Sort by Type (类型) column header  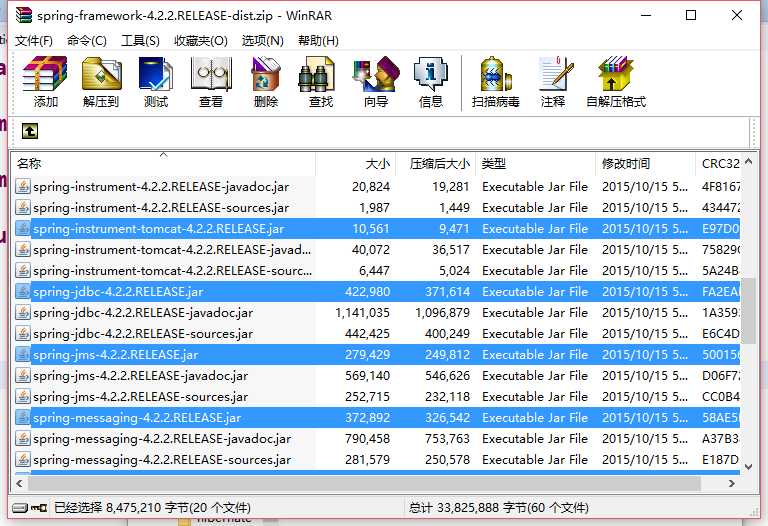[535, 164]
